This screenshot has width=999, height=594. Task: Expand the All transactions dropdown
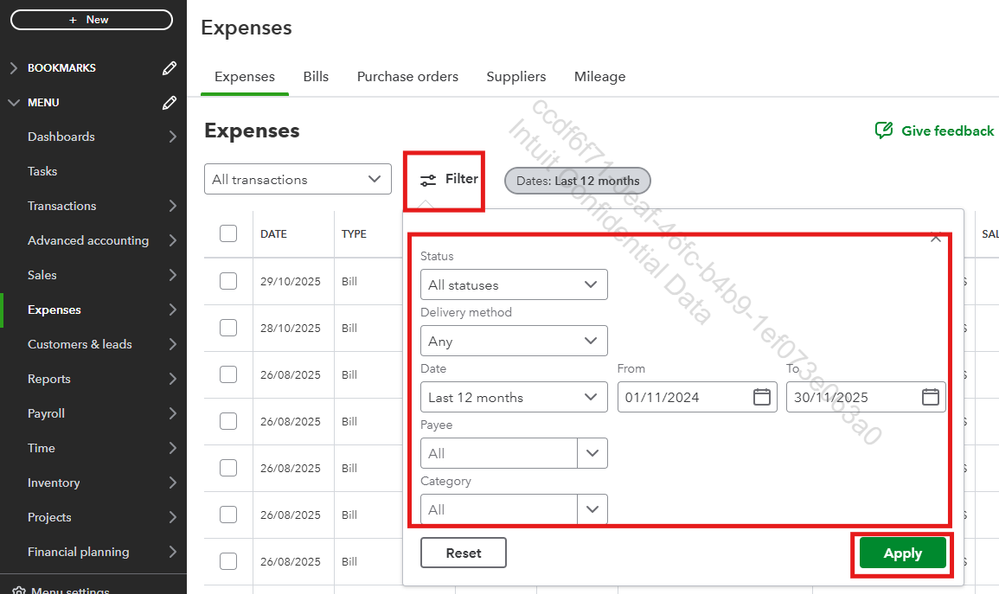click(297, 180)
